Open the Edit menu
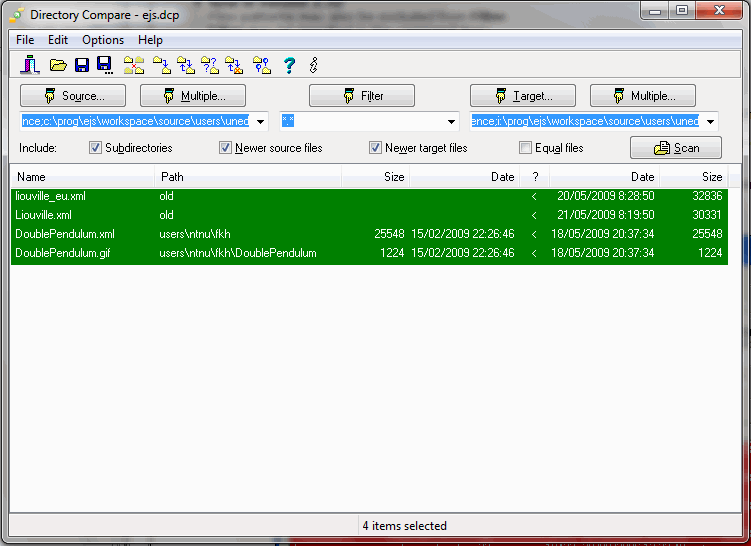 pyautogui.click(x=58, y=40)
